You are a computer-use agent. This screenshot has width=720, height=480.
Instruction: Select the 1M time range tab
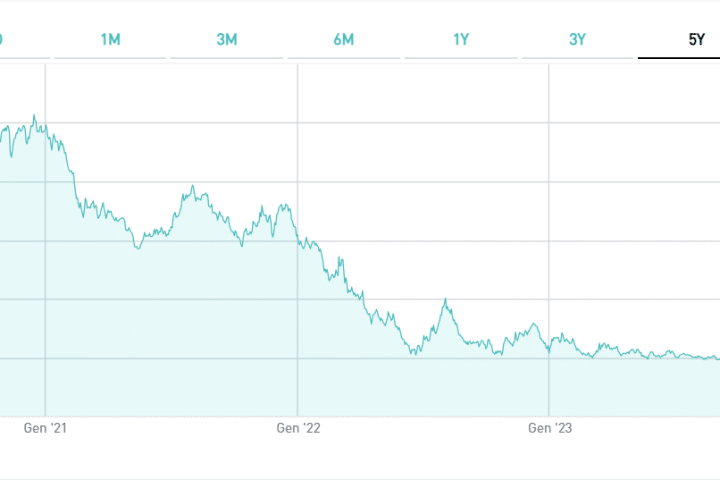pos(111,39)
